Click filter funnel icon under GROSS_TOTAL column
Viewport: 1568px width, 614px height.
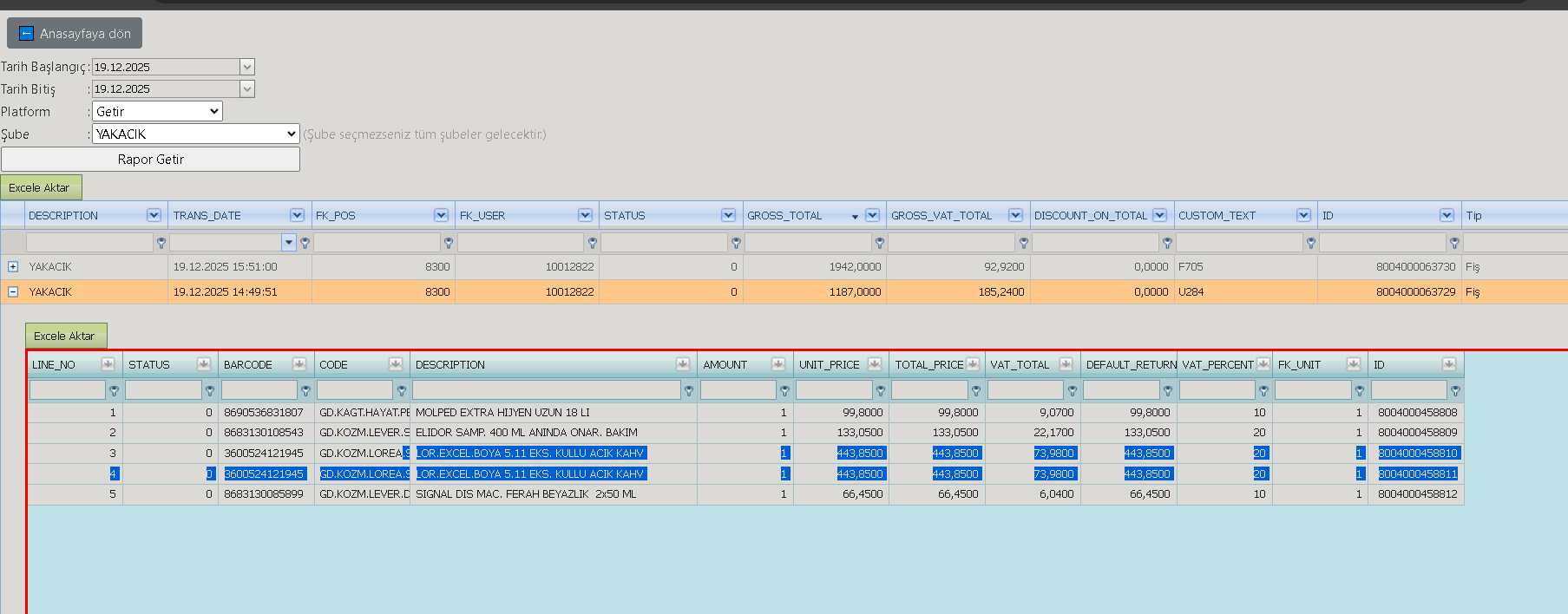point(880,243)
